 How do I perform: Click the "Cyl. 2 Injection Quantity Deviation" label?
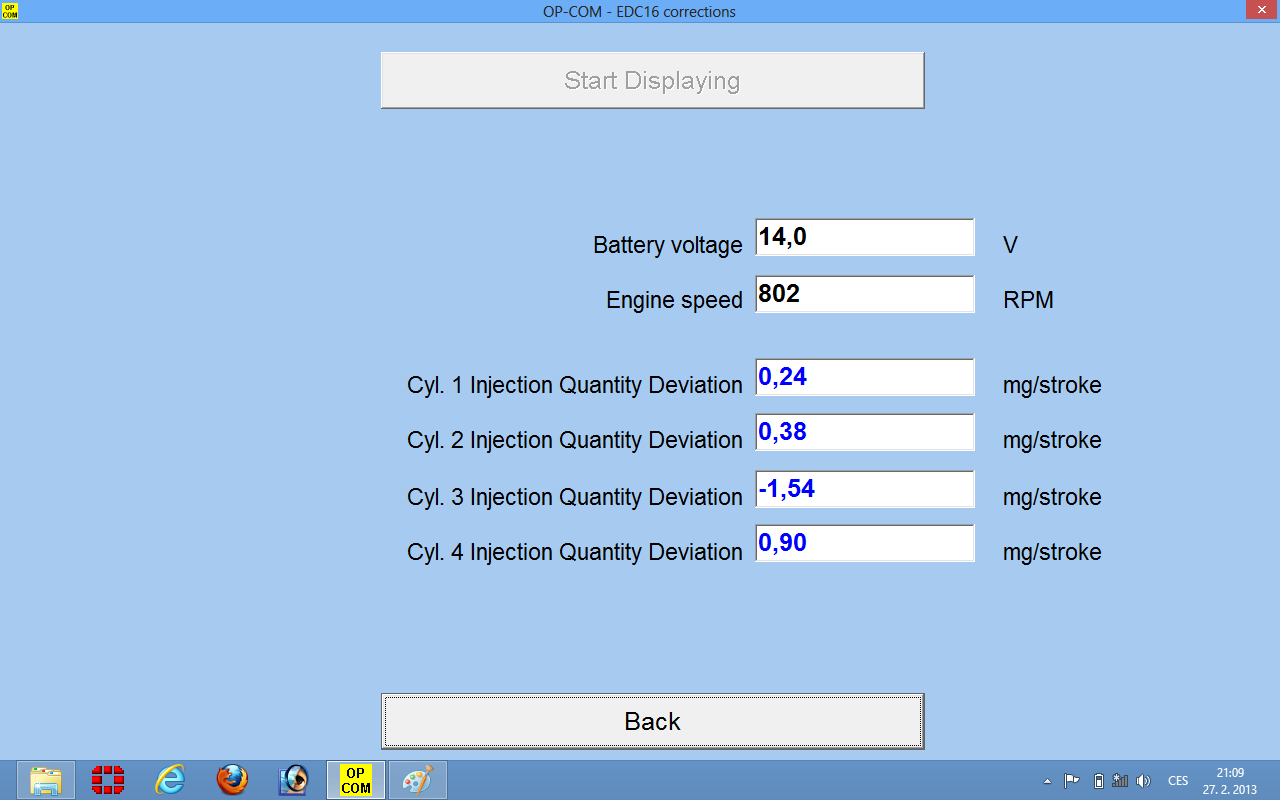coord(575,440)
